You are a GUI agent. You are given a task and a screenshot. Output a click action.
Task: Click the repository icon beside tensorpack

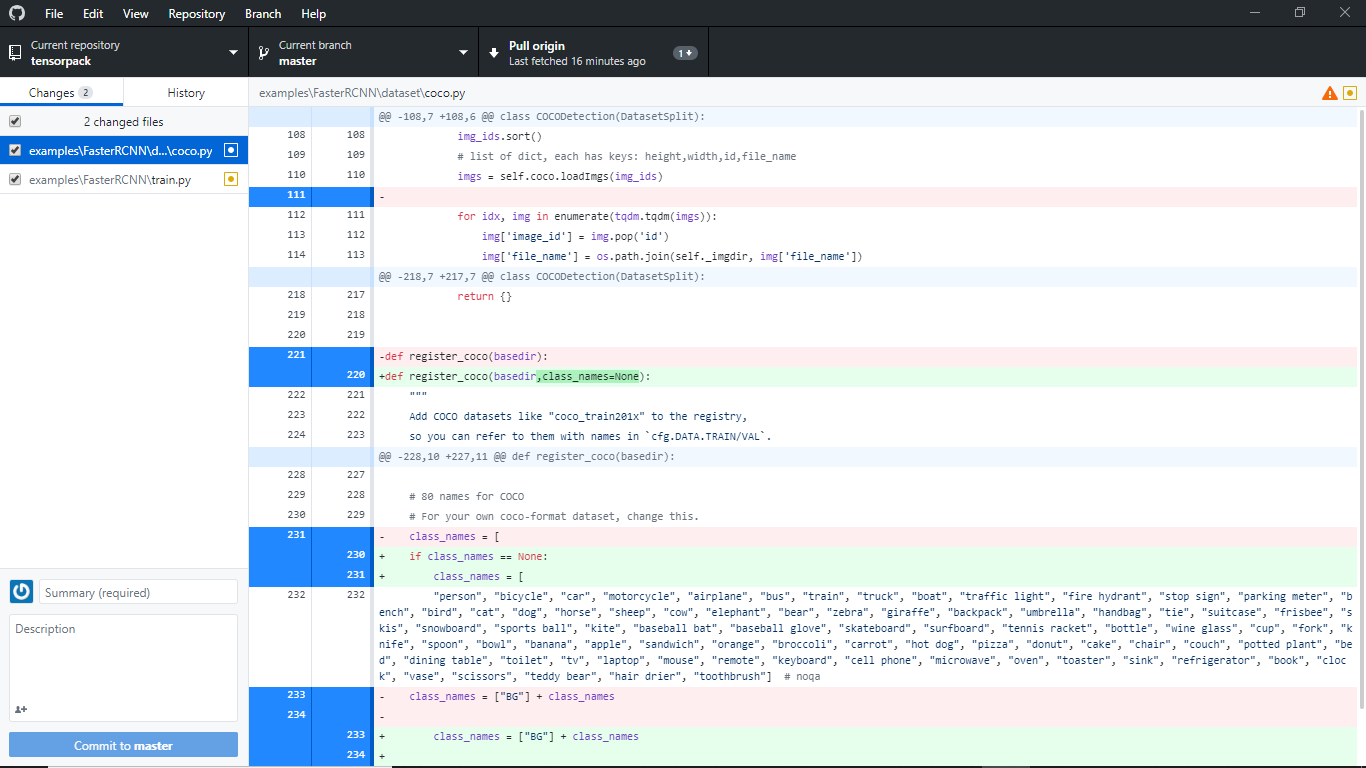click(14, 51)
